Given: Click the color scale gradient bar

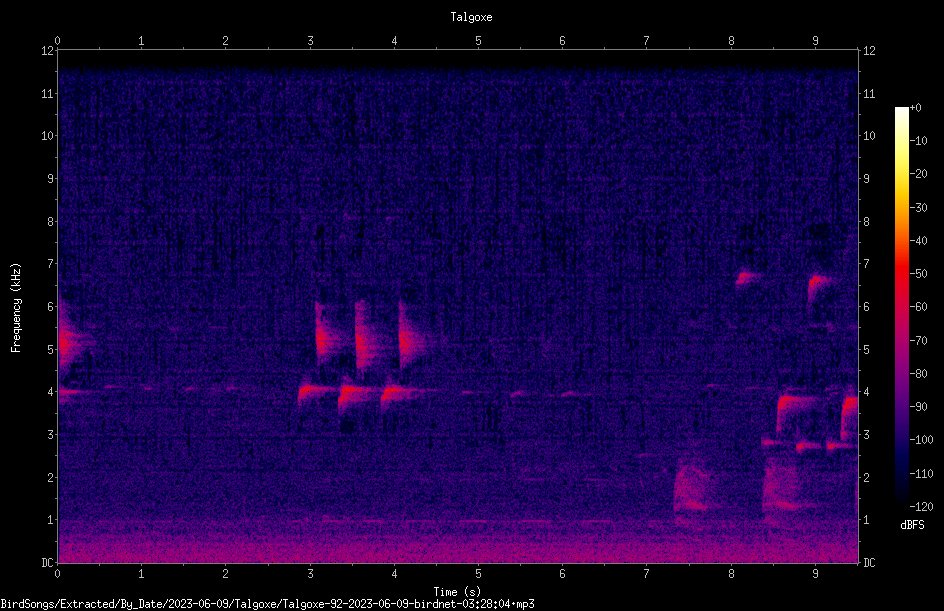Looking at the screenshot, I should [x=901, y=307].
